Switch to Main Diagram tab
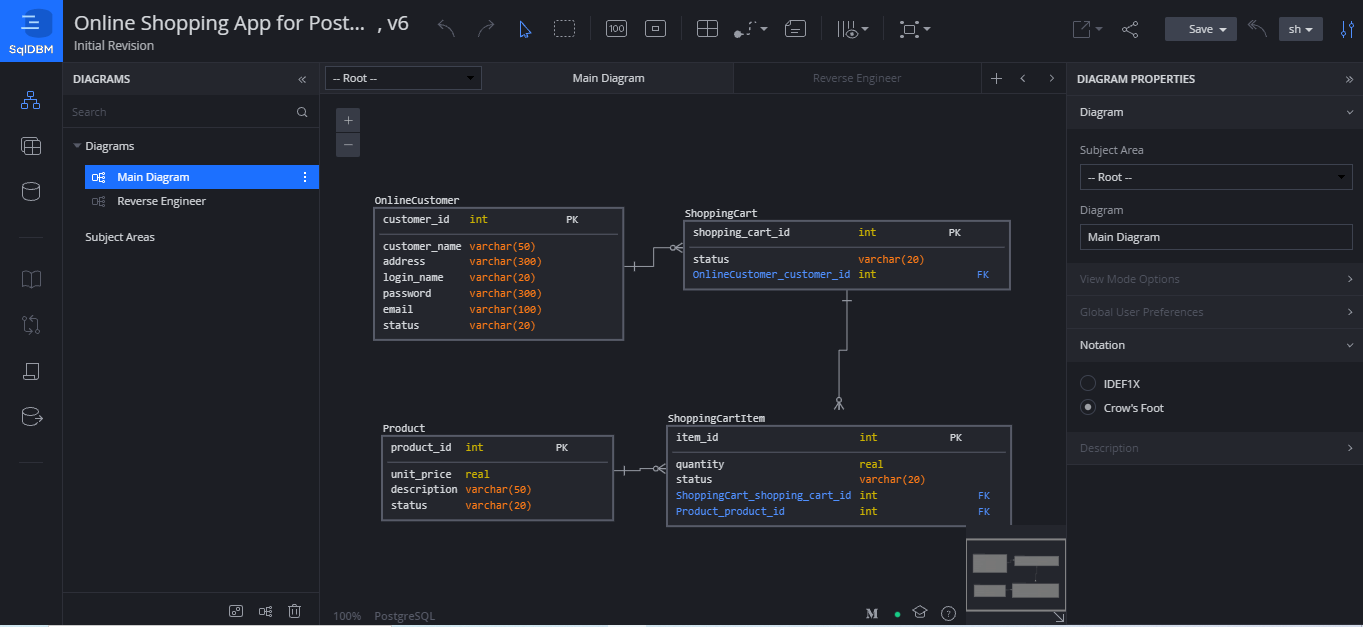The height and width of the screenshot is (627, 1363). pos(608,78)
